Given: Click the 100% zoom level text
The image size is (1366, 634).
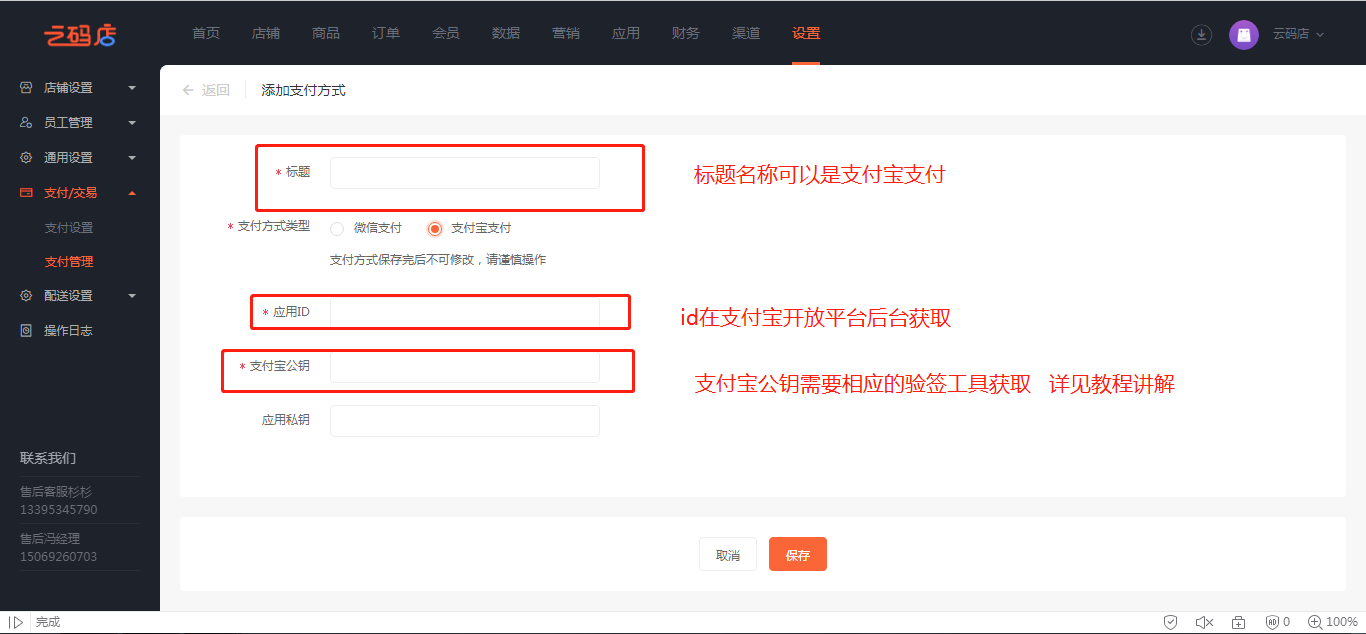Looking at the screenshot, I should tap(1342, 622).
